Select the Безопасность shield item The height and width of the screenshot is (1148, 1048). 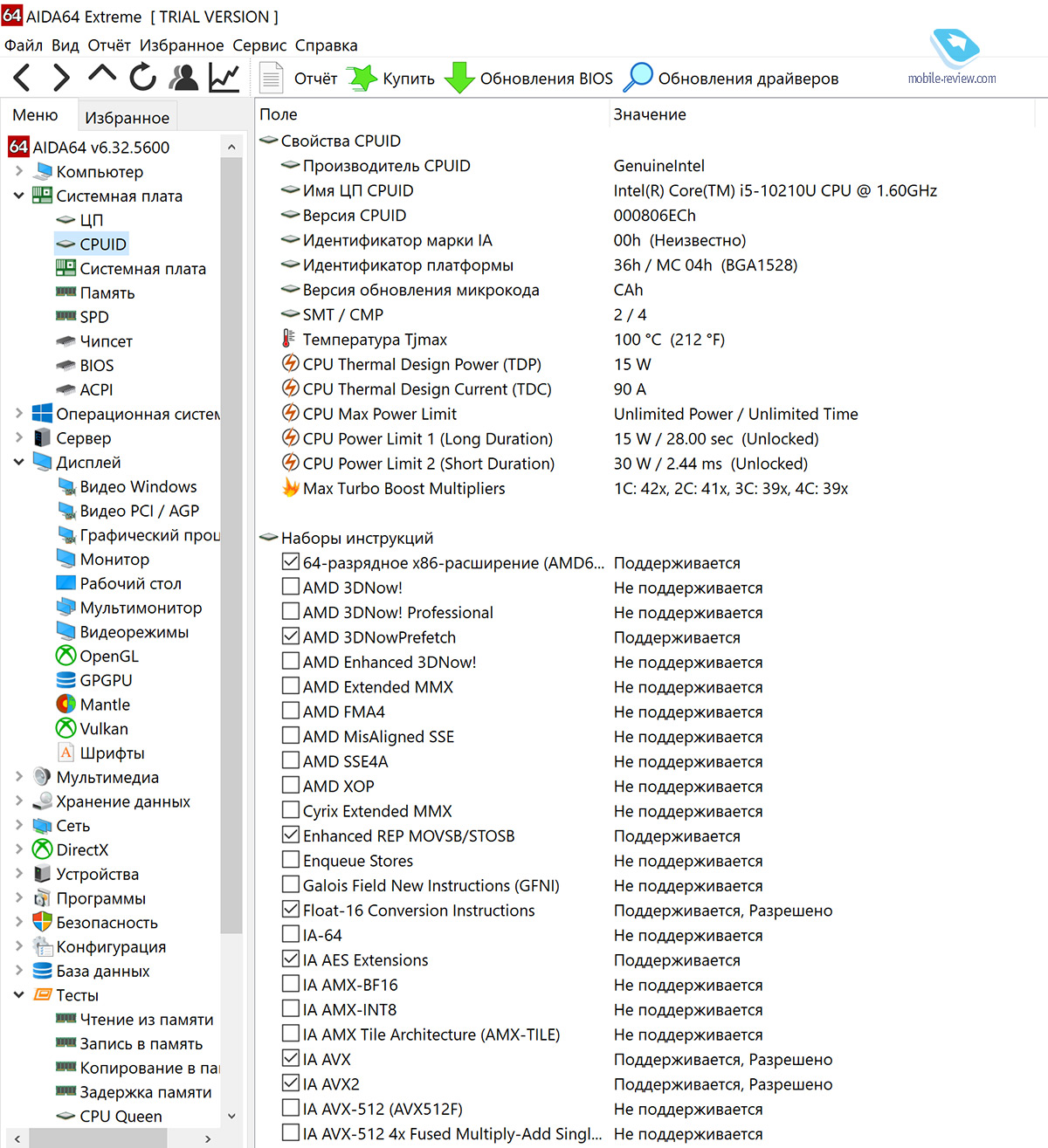[x=107, y=922]
